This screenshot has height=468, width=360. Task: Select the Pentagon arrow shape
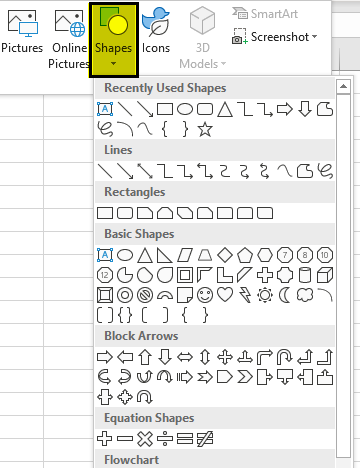click(225, 377)
